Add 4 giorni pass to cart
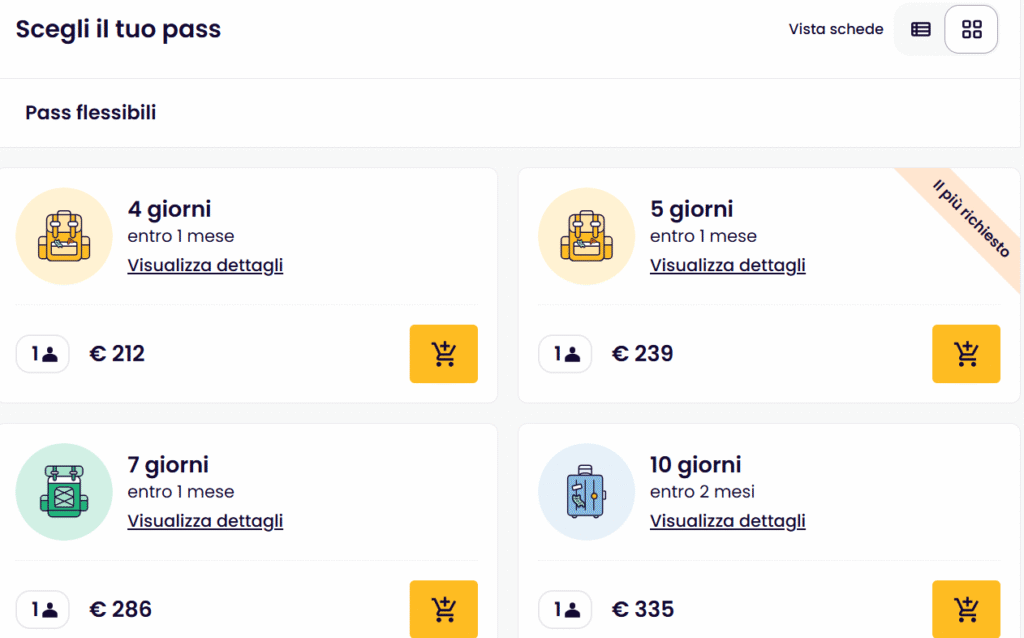1024x638 pixels. click(x=443, y=353)
